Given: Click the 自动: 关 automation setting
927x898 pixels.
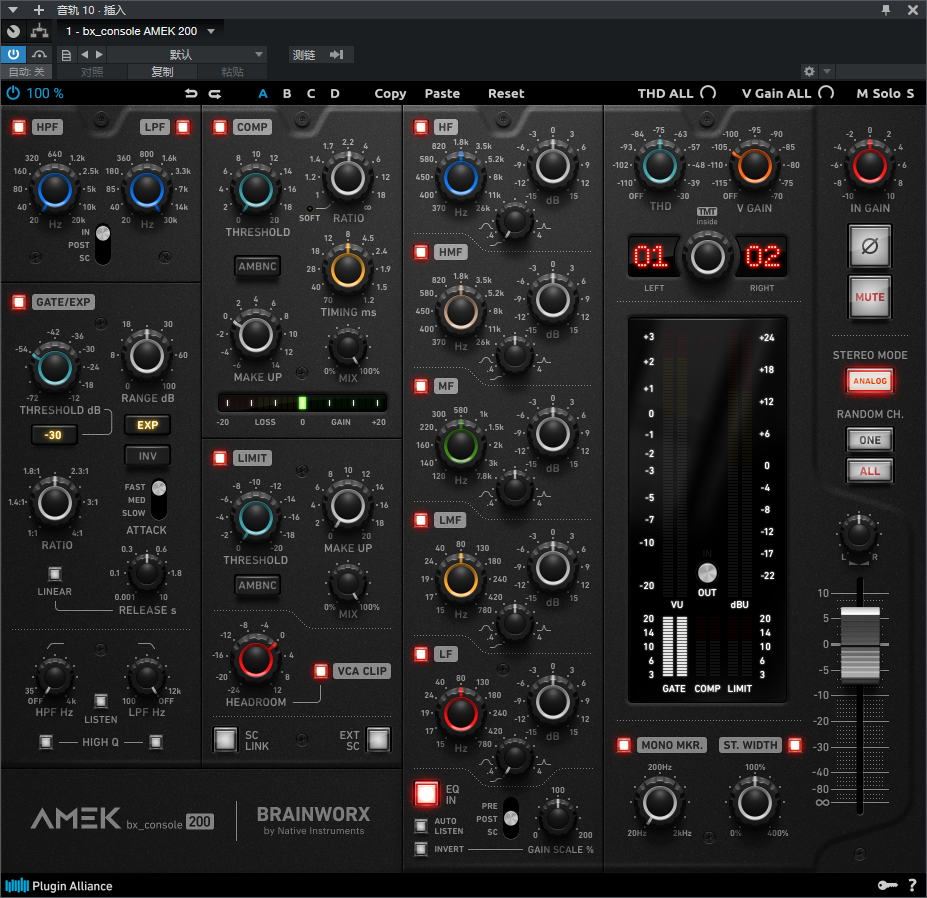Looking at the screenshot, I should point(27,72).
